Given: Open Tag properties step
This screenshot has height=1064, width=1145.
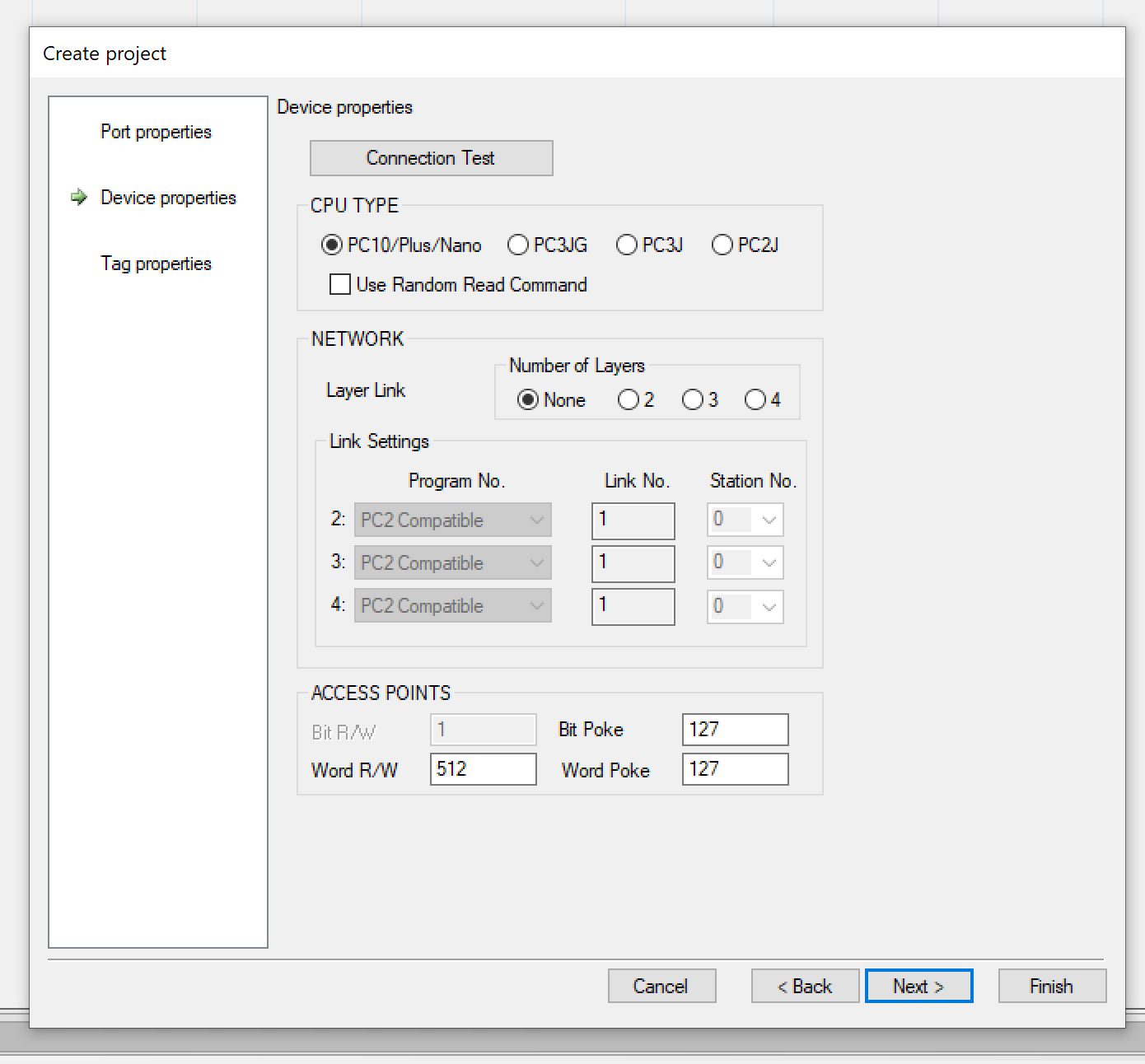Looking at the screenshot, I should pos(156,264).
